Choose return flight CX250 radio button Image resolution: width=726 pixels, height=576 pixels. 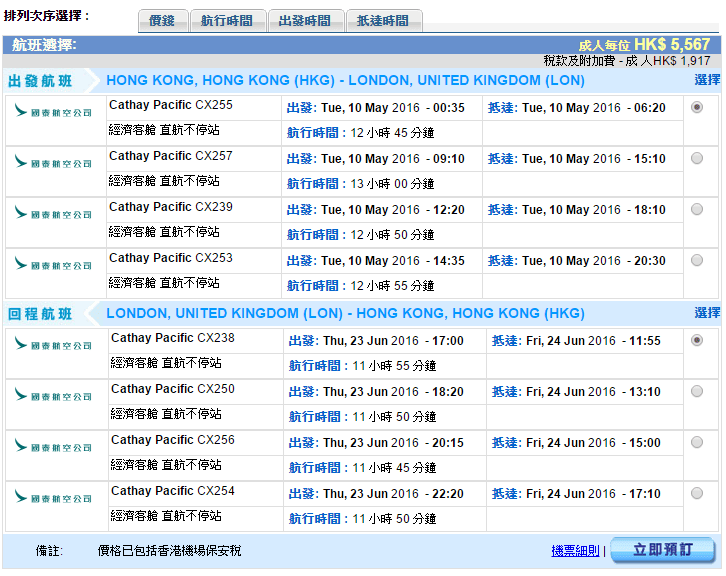(x=697, y=391)
